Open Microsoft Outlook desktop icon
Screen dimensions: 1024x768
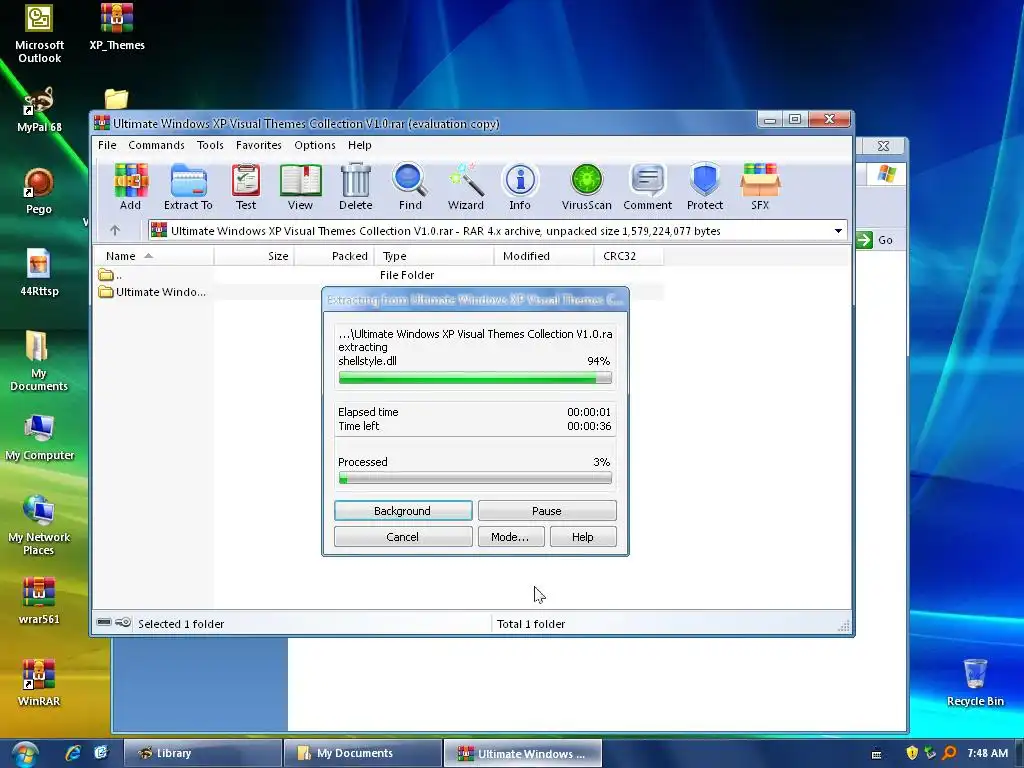39,34
